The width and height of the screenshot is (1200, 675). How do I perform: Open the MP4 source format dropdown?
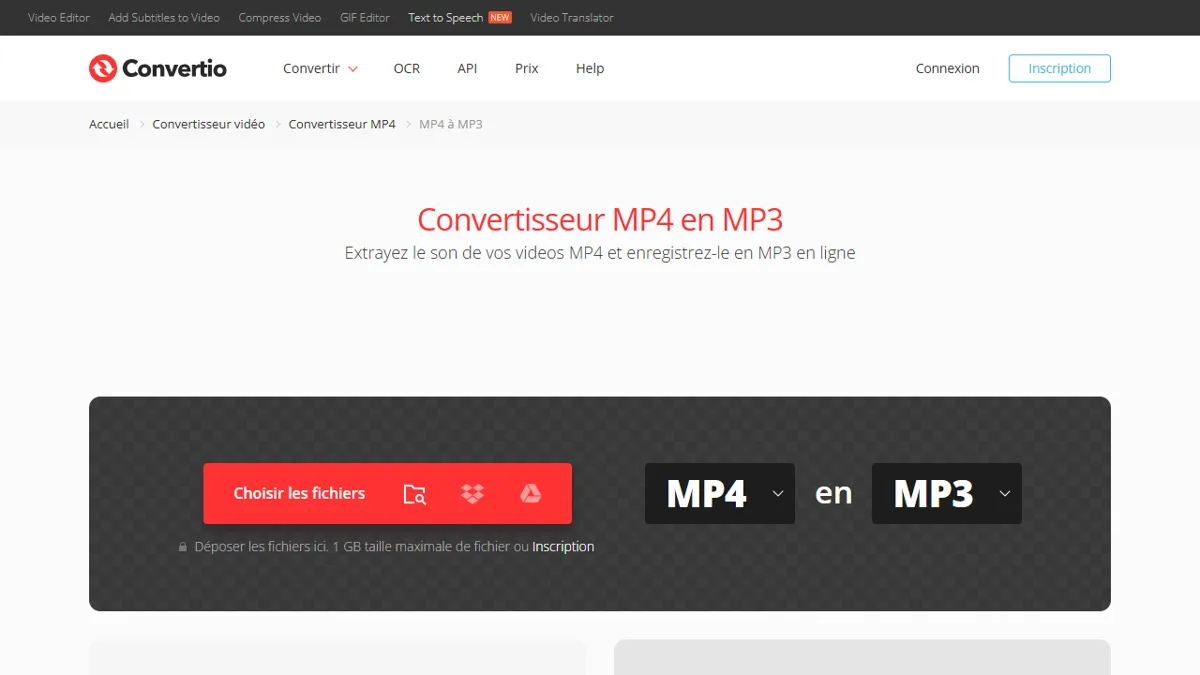pos(720,493)
